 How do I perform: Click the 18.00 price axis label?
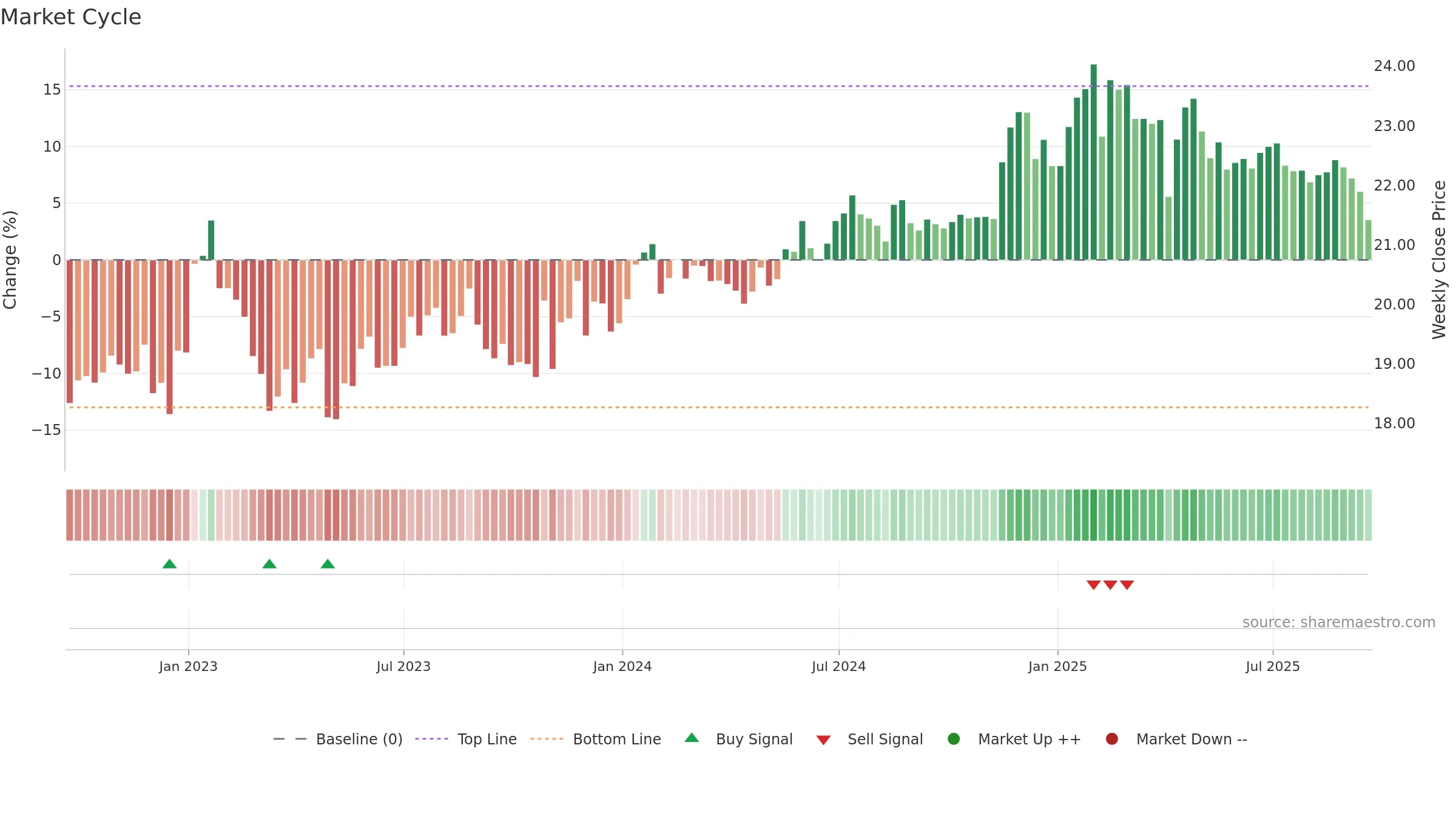click(x=1394, y=423)
